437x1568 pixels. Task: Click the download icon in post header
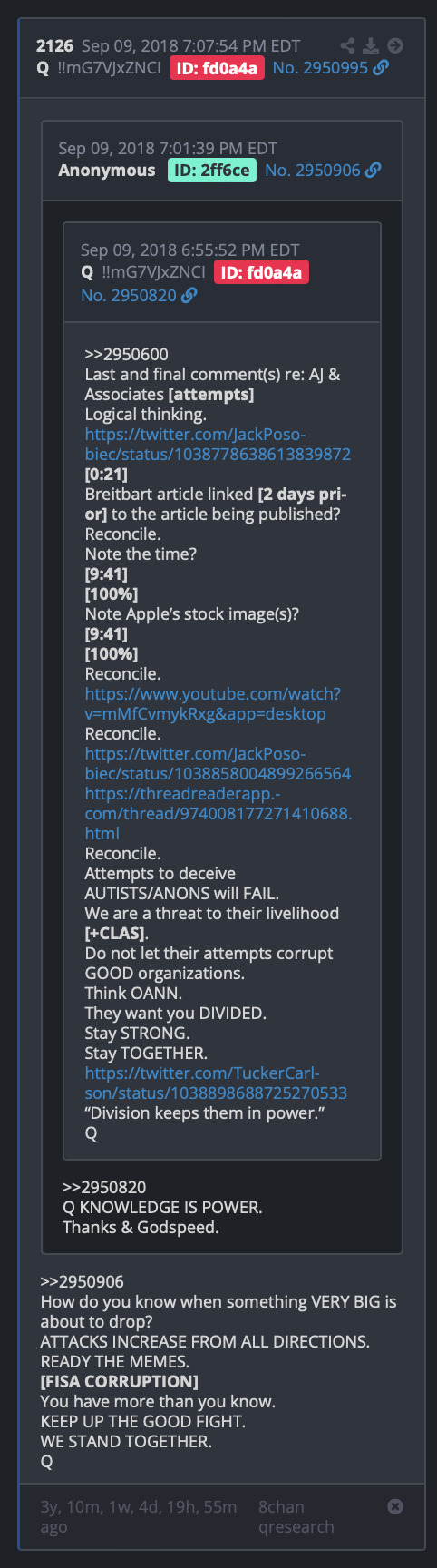coord(371,45)
